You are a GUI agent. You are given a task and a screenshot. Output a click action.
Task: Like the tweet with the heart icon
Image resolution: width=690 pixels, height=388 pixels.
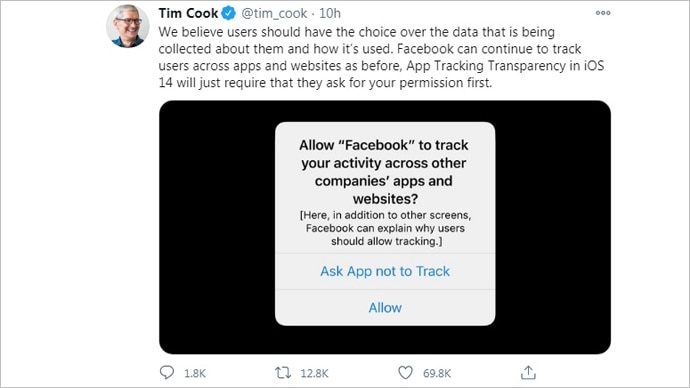tap(405, 373)
